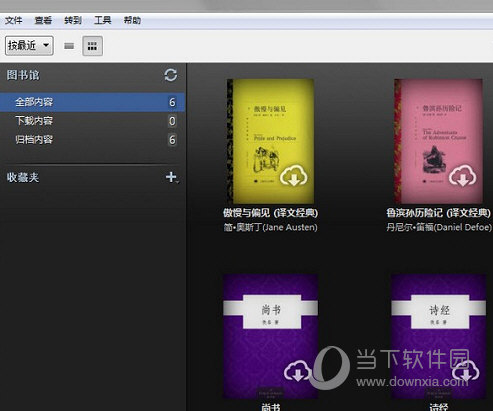Click the count 6 beside 全部内容
The image size is (493, 411).
point(172,102)
